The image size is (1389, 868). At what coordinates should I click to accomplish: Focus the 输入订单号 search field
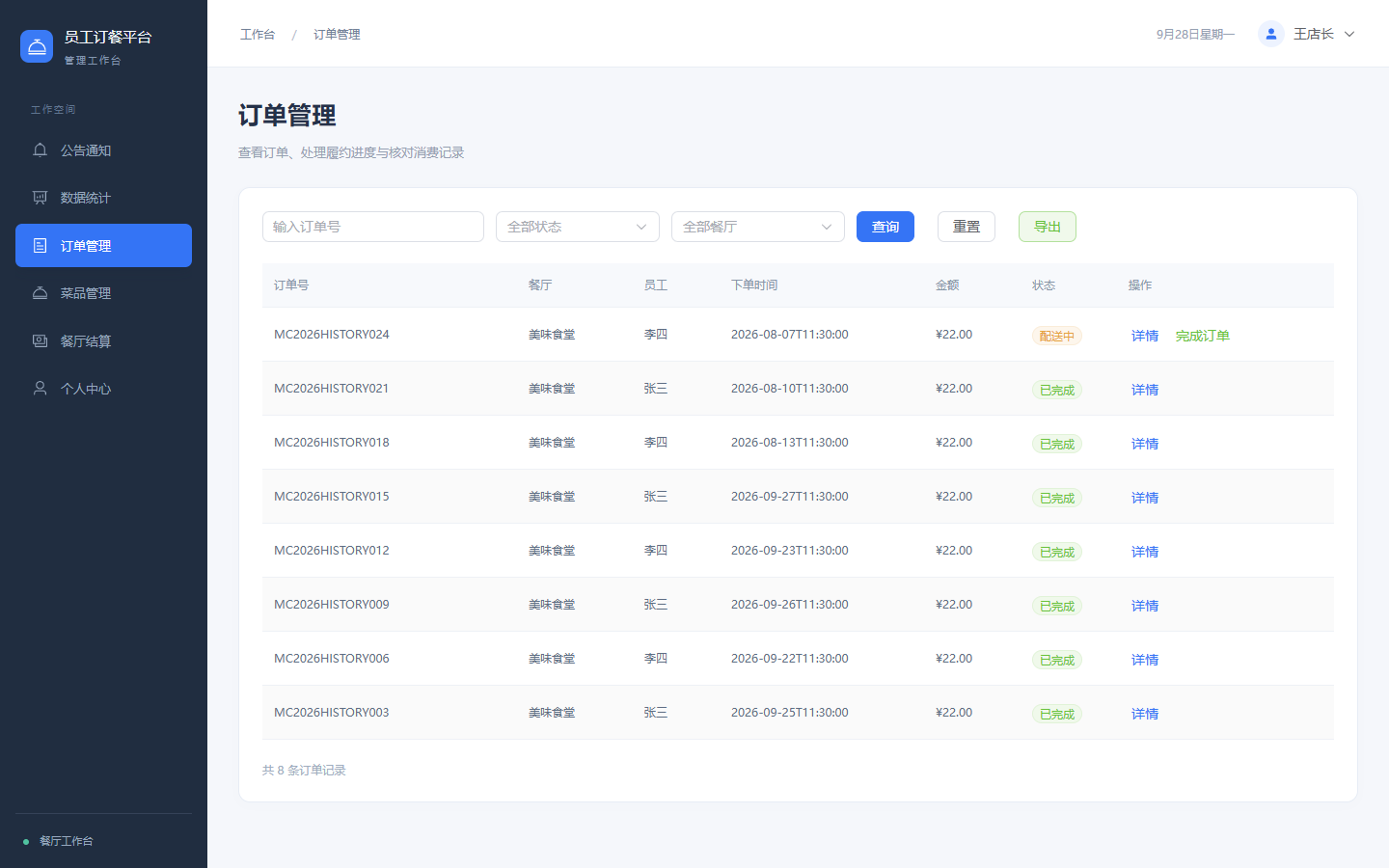[373, 227]
